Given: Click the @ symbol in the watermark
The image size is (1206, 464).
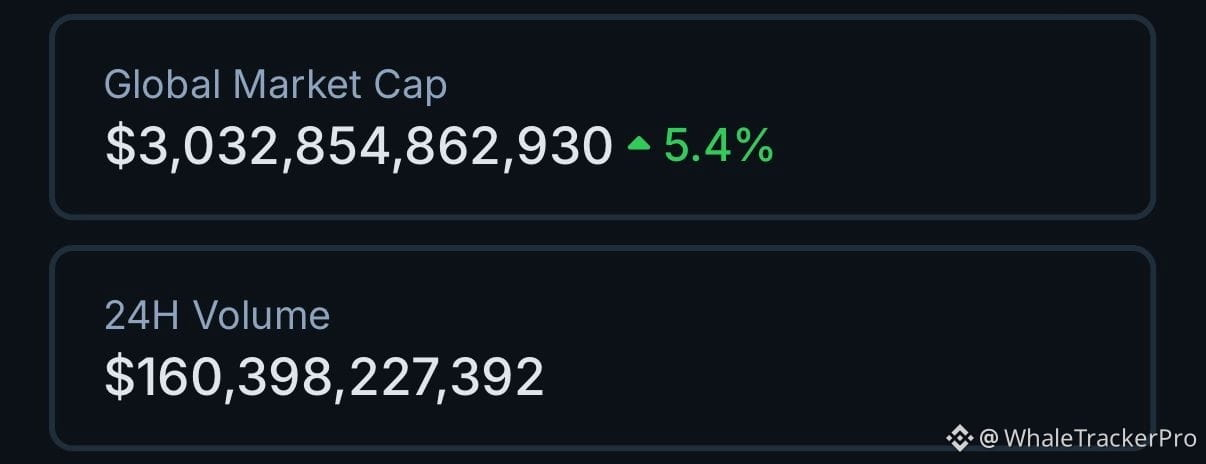Looking at the screenshot, I should [x=989, y=438].
